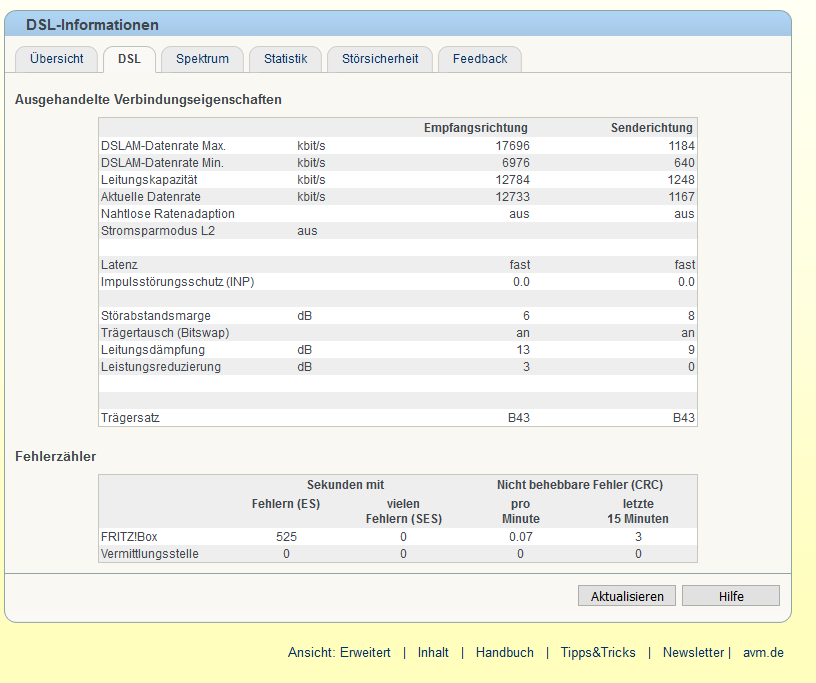Click the Ausgehandelte Verbindungseigenschaften heading
The image size is (816, 683).
[148, 99]
